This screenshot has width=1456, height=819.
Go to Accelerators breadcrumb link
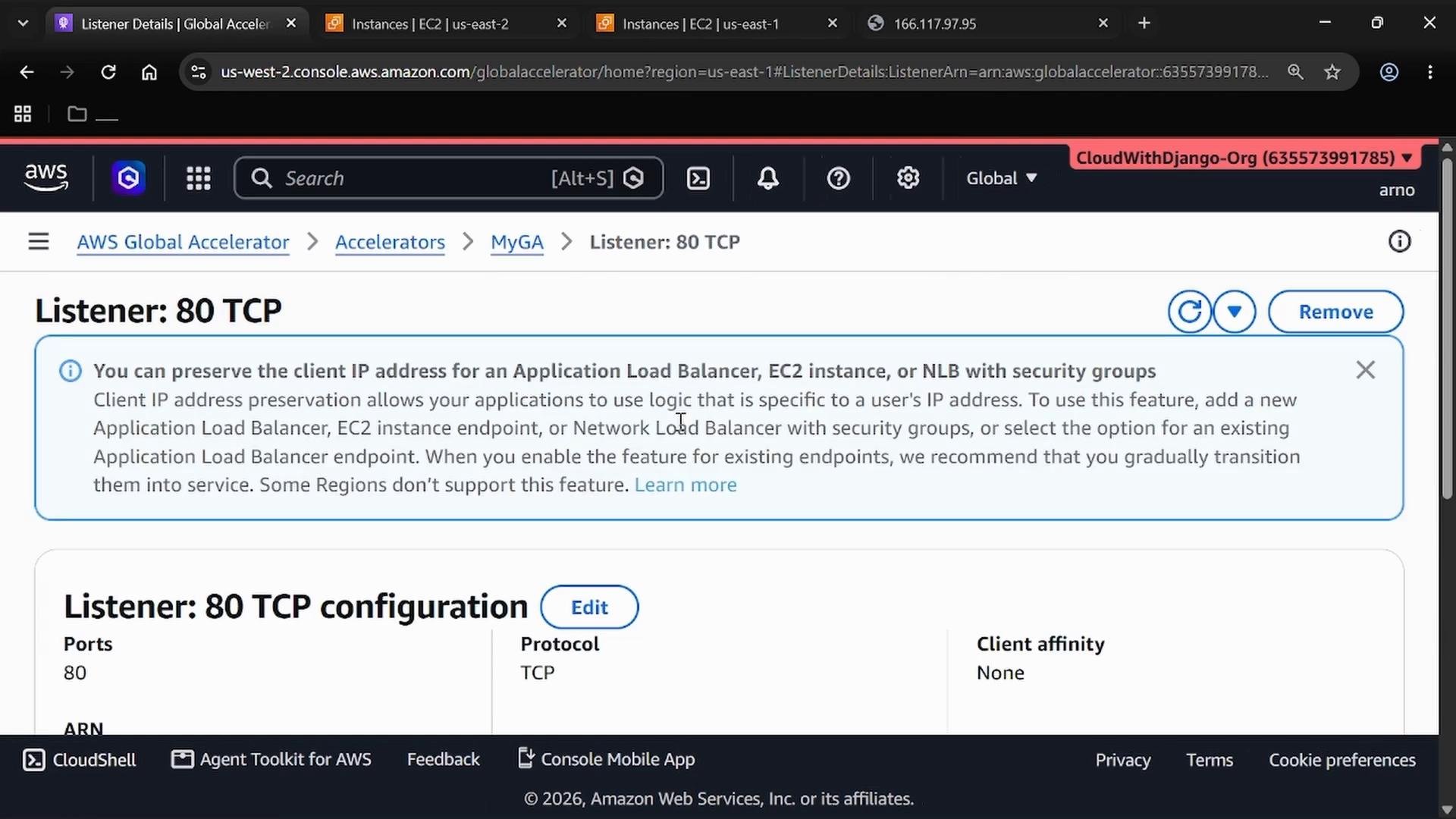390,242
